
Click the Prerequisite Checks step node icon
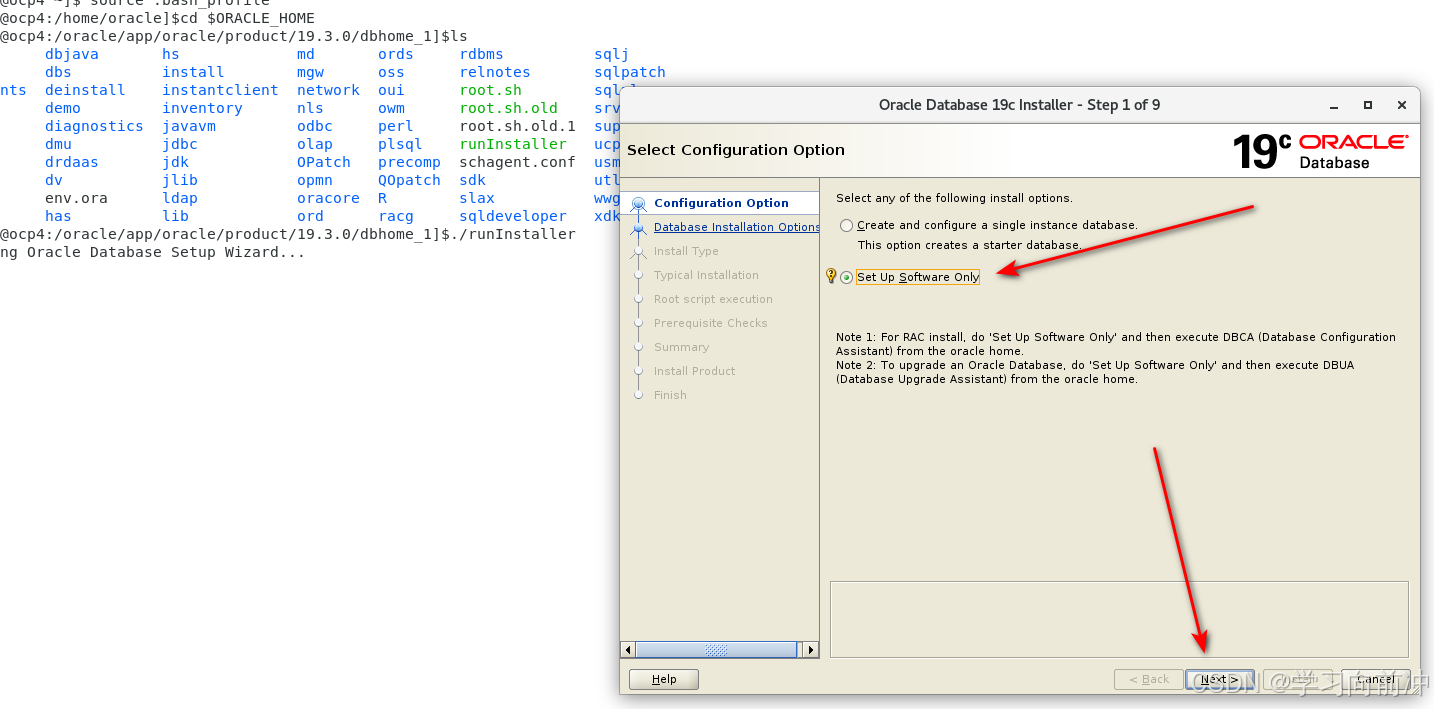638,322
